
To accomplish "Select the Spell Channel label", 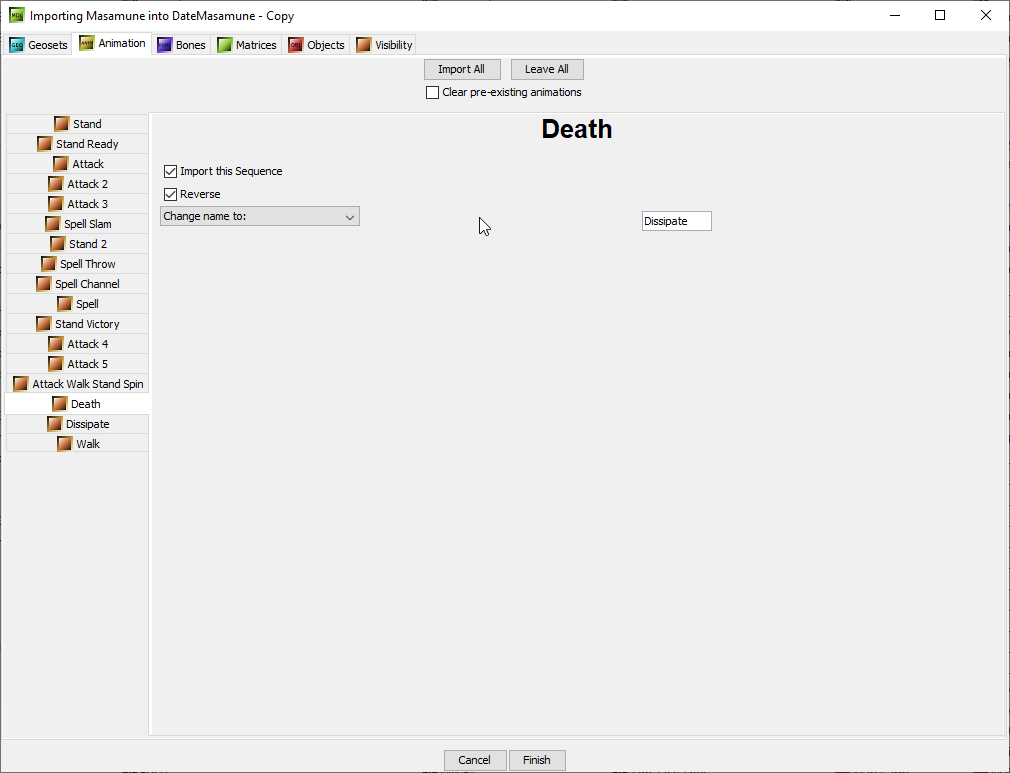I will tap(87, 283).
